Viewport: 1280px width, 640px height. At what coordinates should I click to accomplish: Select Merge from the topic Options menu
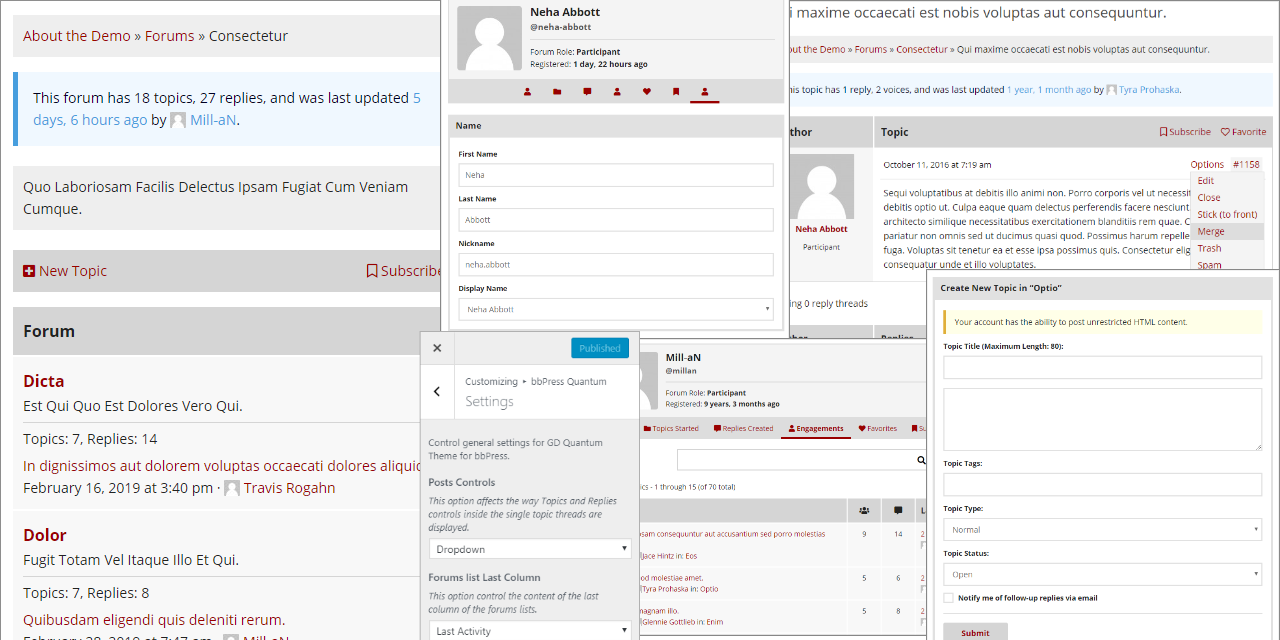pyautogui.click(x=1210, y=230)
